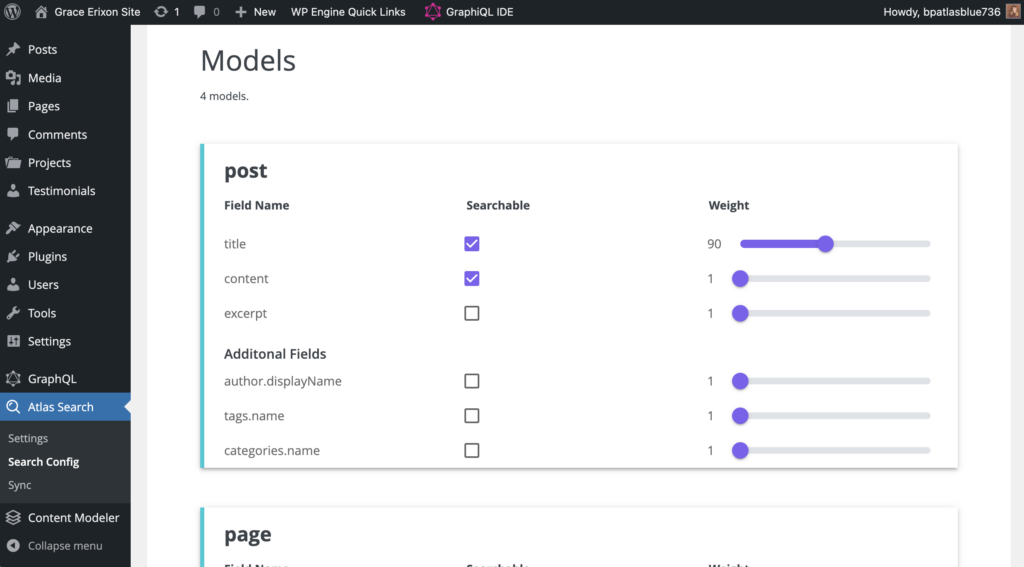Open the Testimonials menu link
This screenshot has width=1024, height=567.
(x=61, y=191)
